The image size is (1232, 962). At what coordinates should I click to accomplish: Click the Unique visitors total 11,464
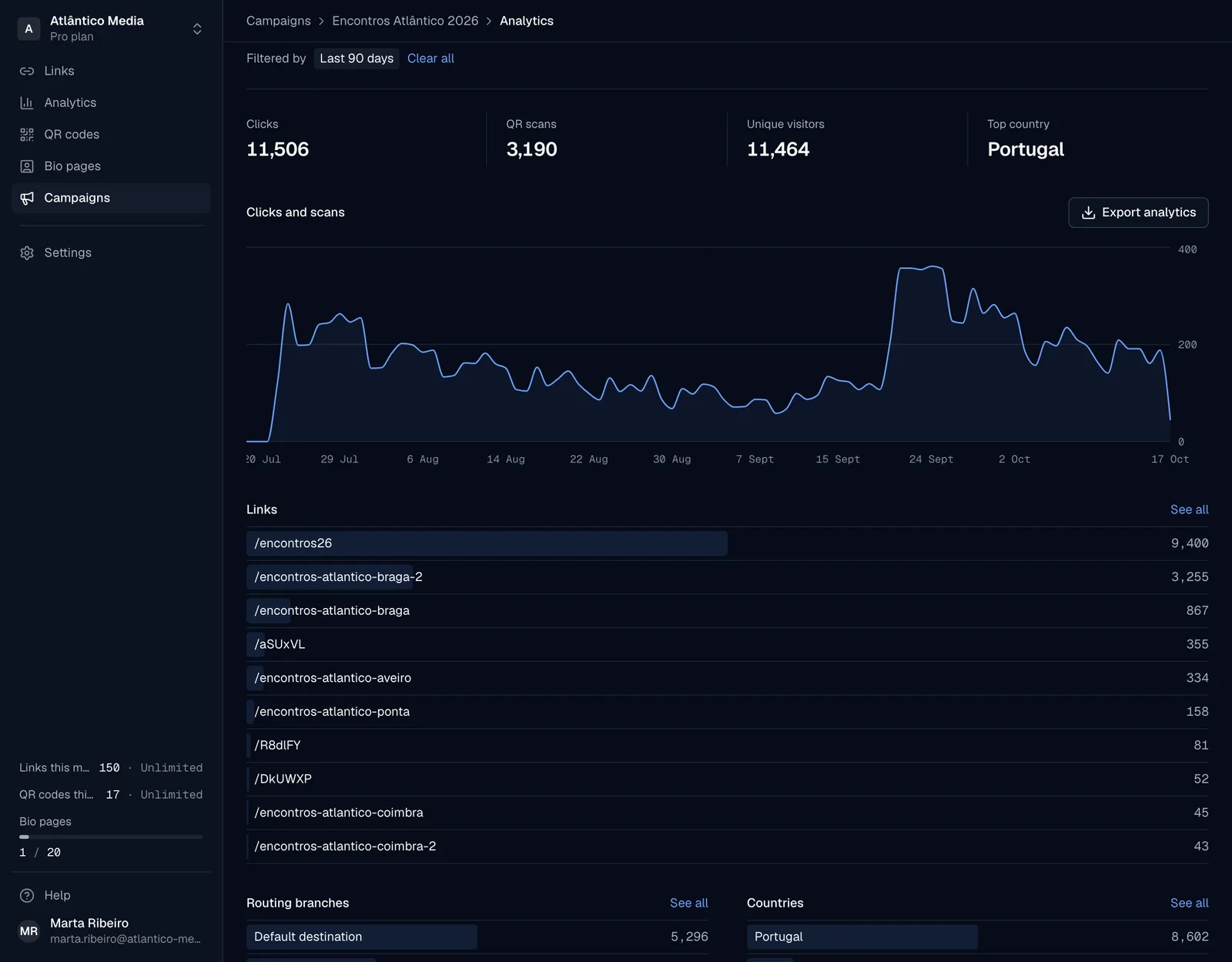(778, 149)
